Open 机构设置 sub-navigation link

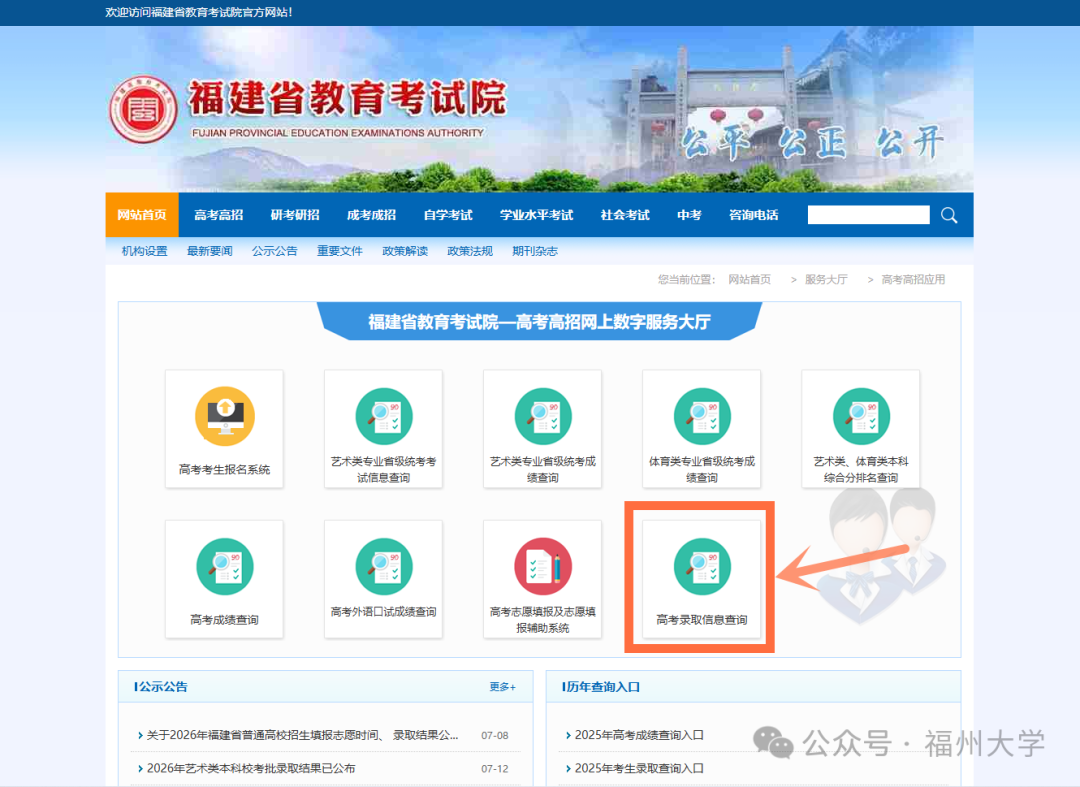(x=145, y=251)
